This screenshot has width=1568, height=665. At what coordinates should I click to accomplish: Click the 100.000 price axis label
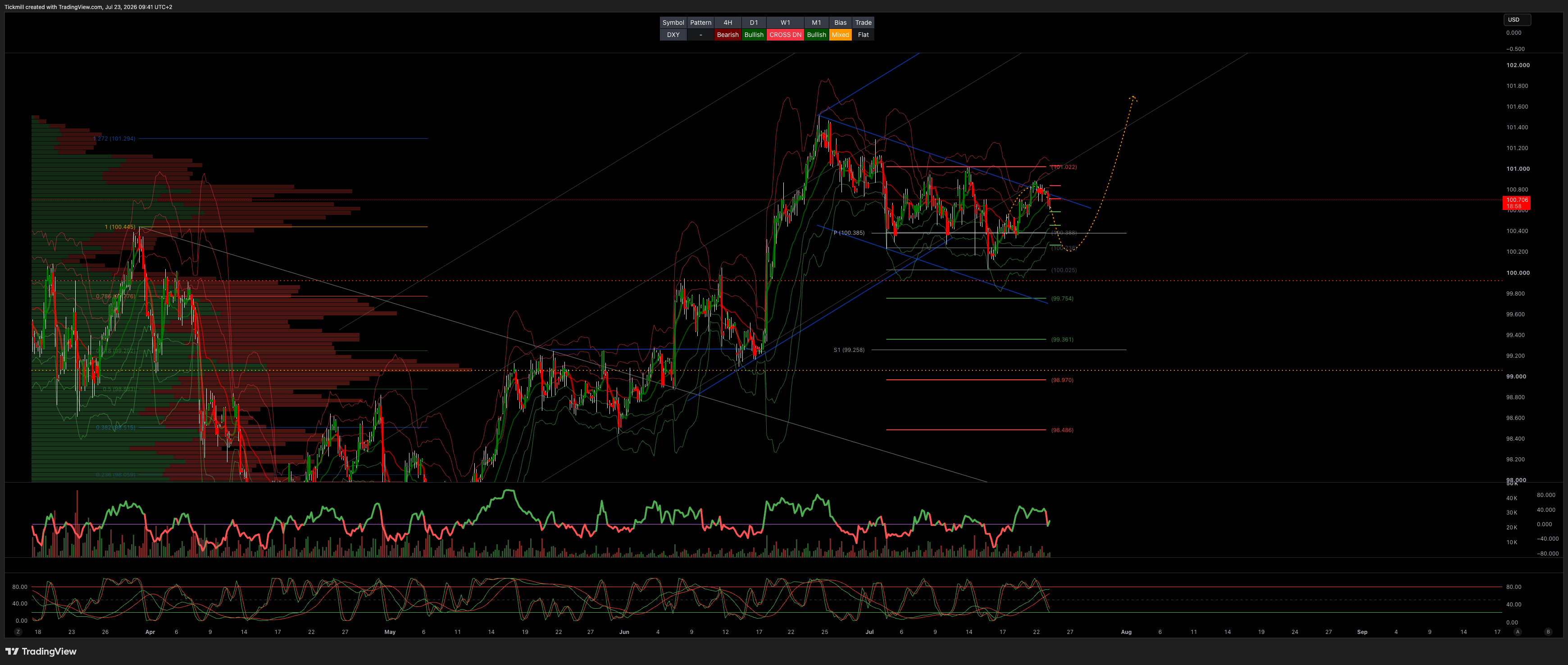pos(1518,273)
